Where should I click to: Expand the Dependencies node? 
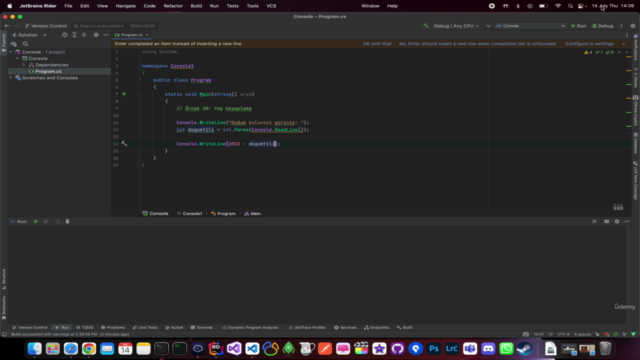point(24,65)
